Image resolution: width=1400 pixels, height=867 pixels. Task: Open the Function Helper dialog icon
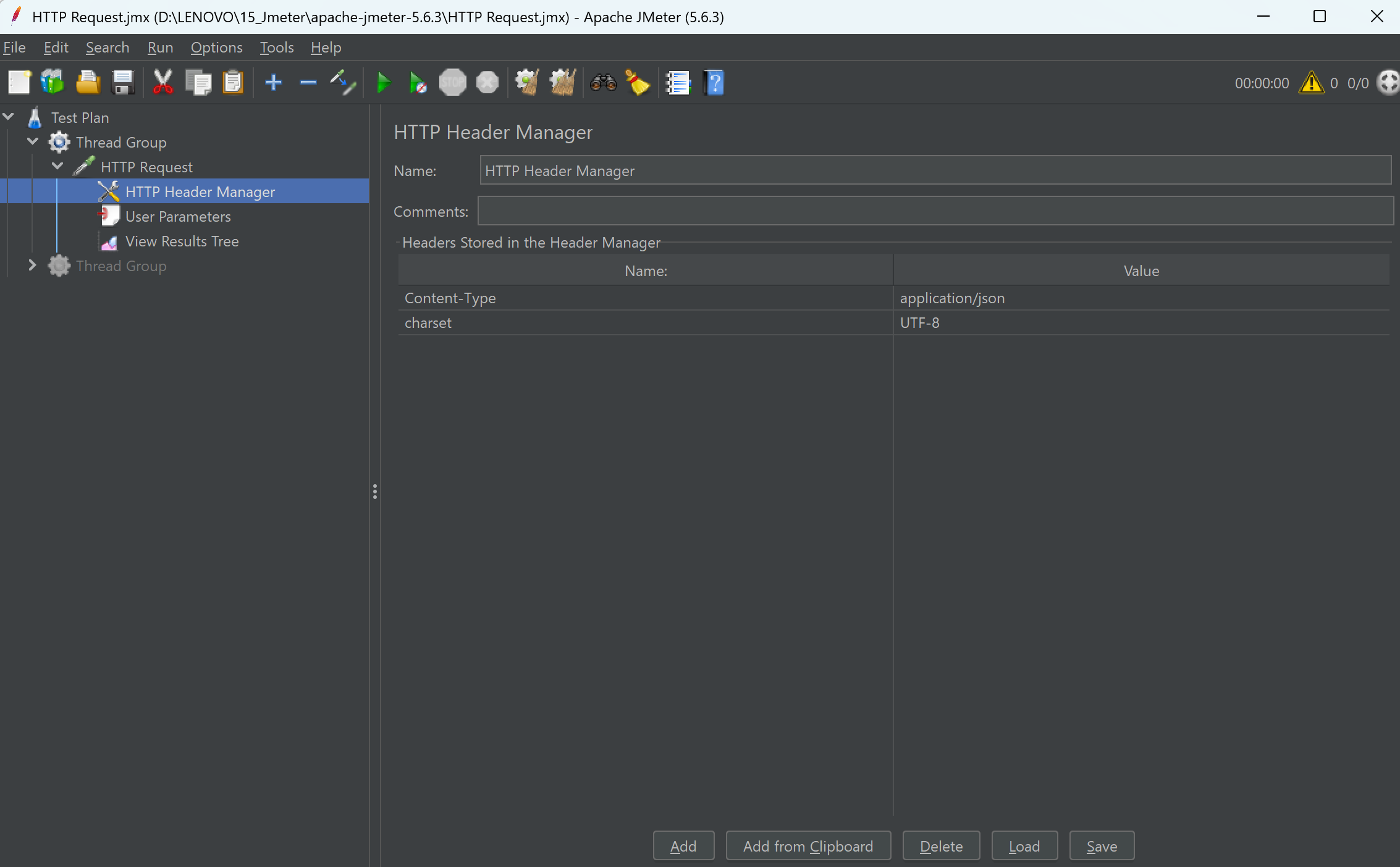tap(678, 82)
